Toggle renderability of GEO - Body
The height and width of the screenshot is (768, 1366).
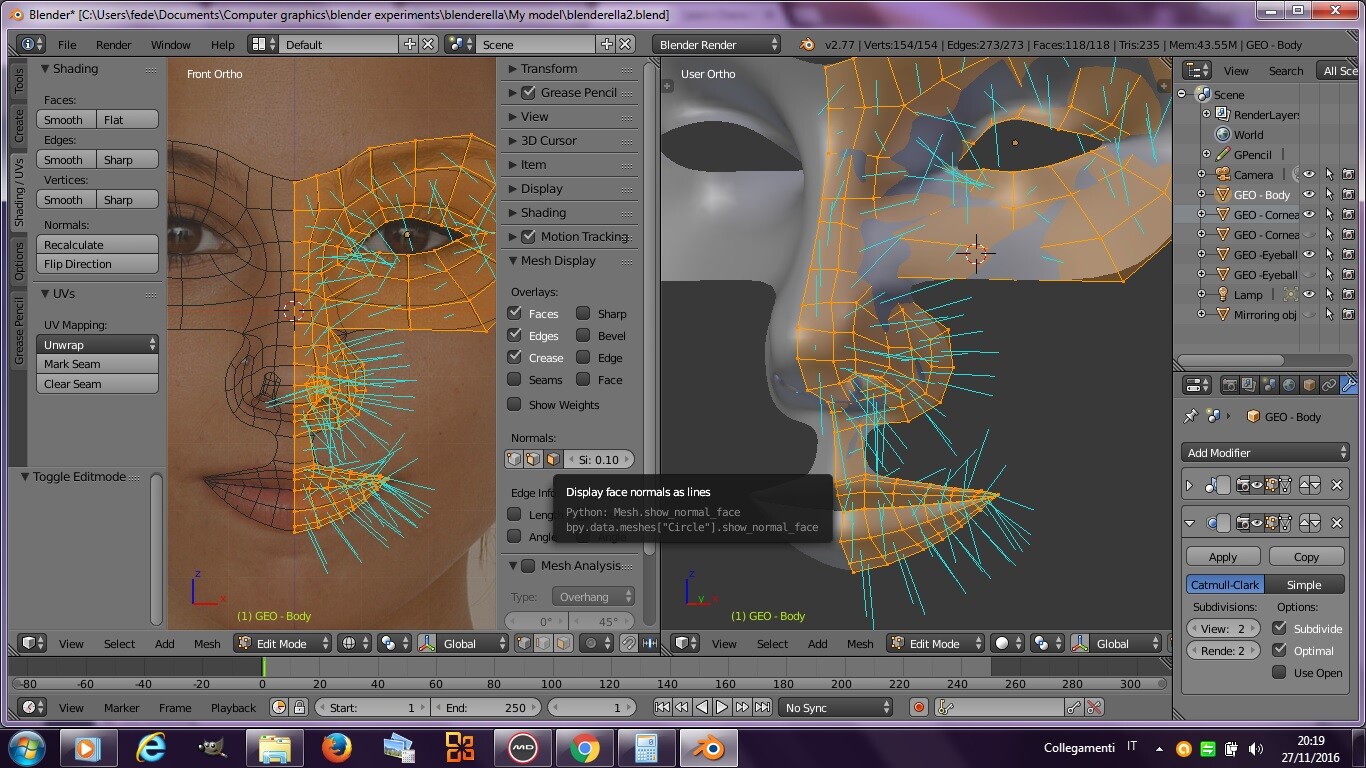[x=1348, y=194]
